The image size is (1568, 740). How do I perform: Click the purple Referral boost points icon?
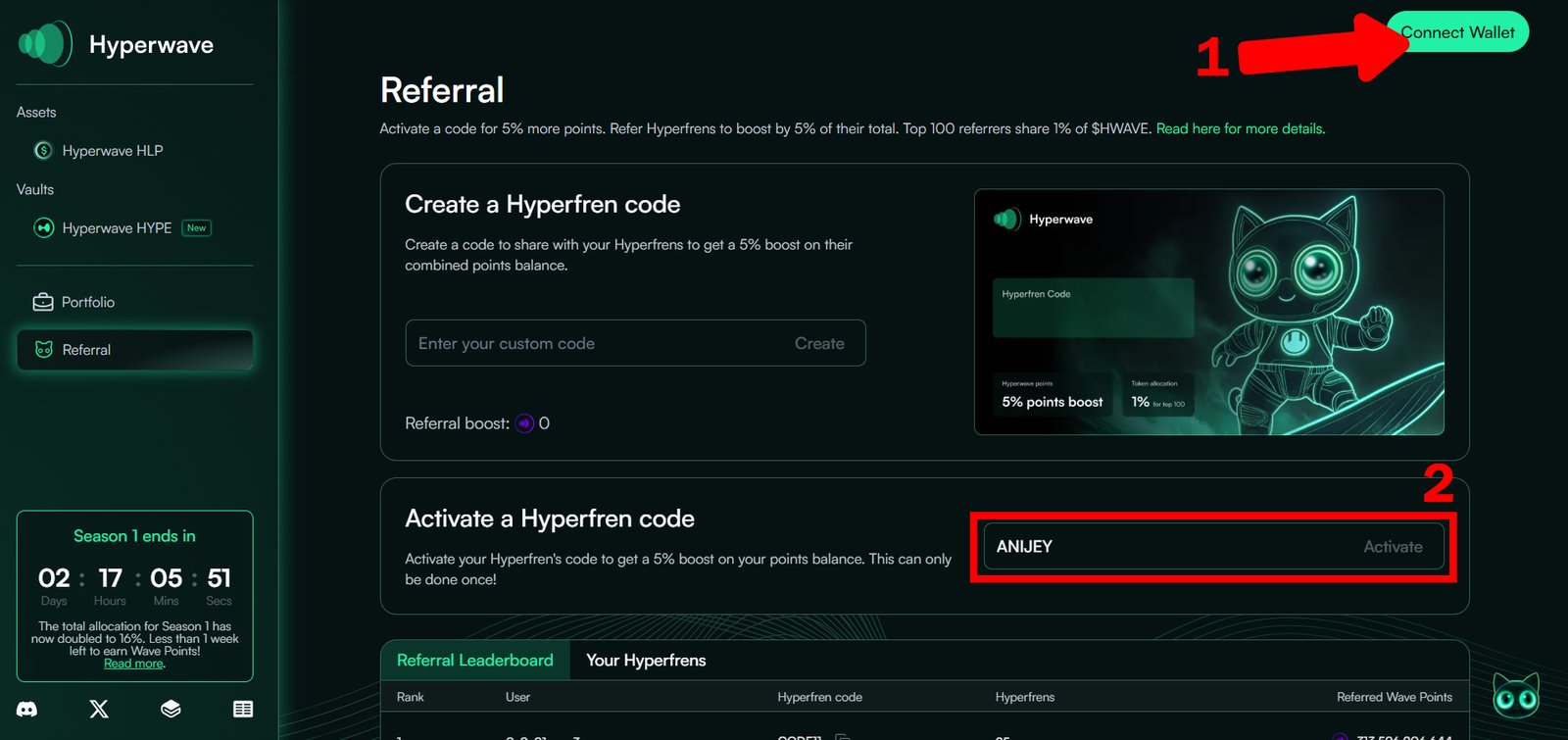(x=525, y=423)
